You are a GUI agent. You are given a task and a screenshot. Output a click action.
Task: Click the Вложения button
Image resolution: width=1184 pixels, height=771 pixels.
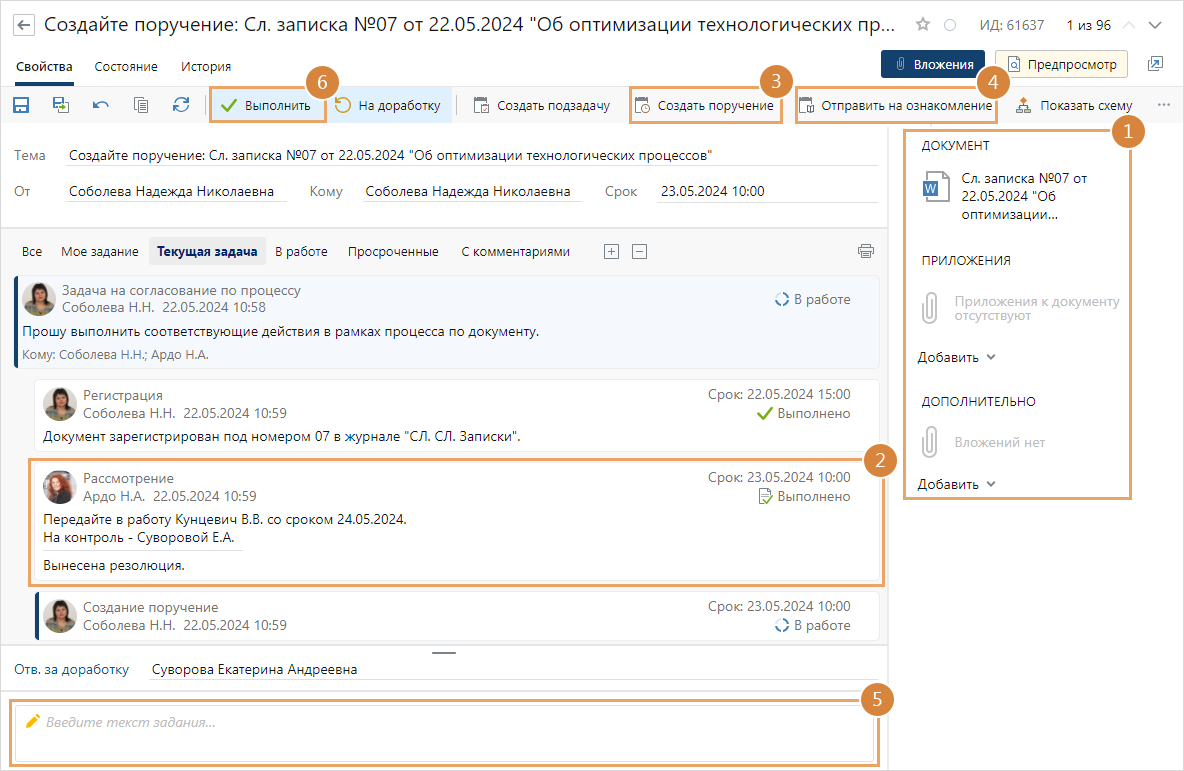coord(933,64)
